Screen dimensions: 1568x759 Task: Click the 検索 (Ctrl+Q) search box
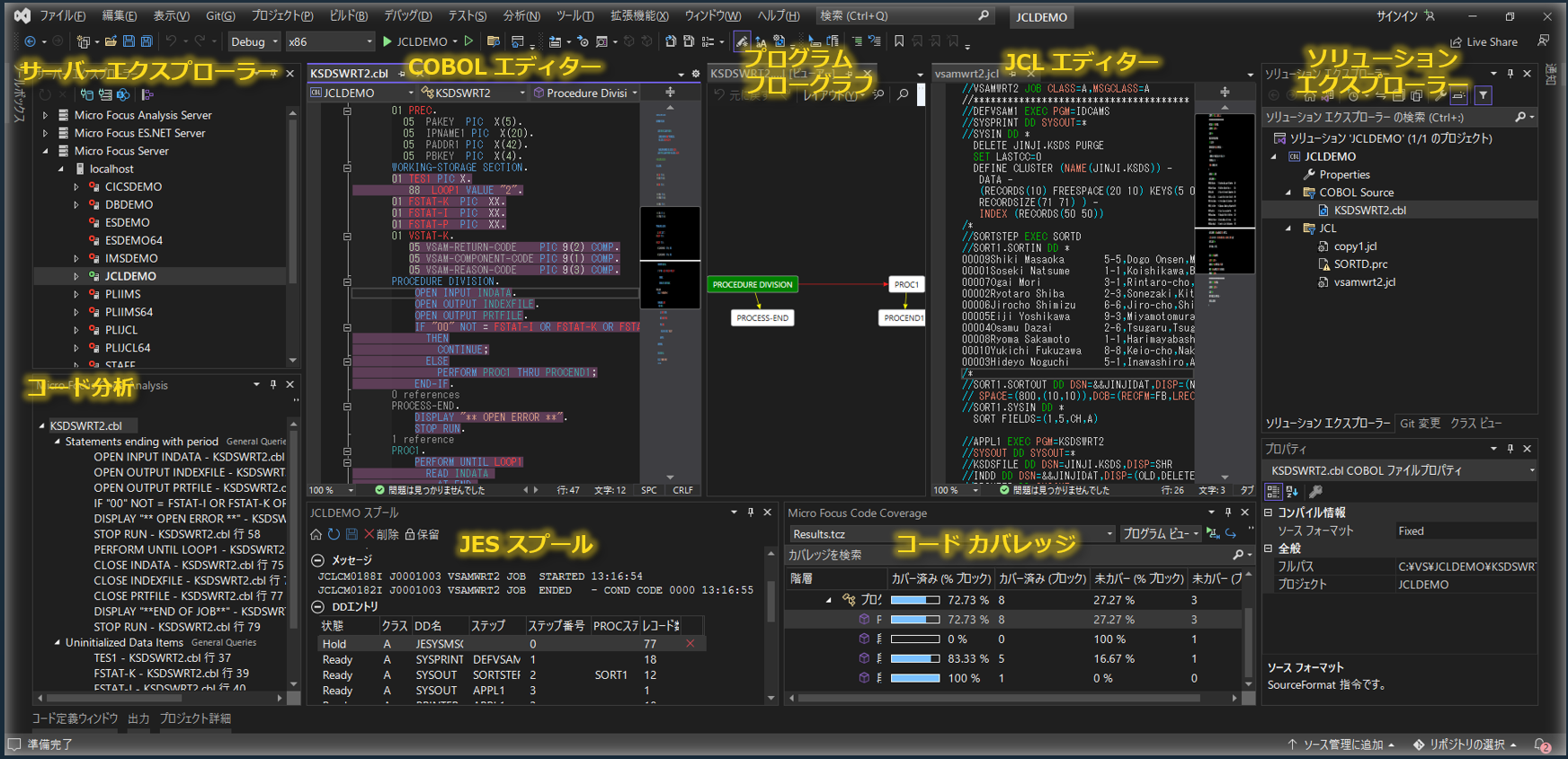coord(904,16)
